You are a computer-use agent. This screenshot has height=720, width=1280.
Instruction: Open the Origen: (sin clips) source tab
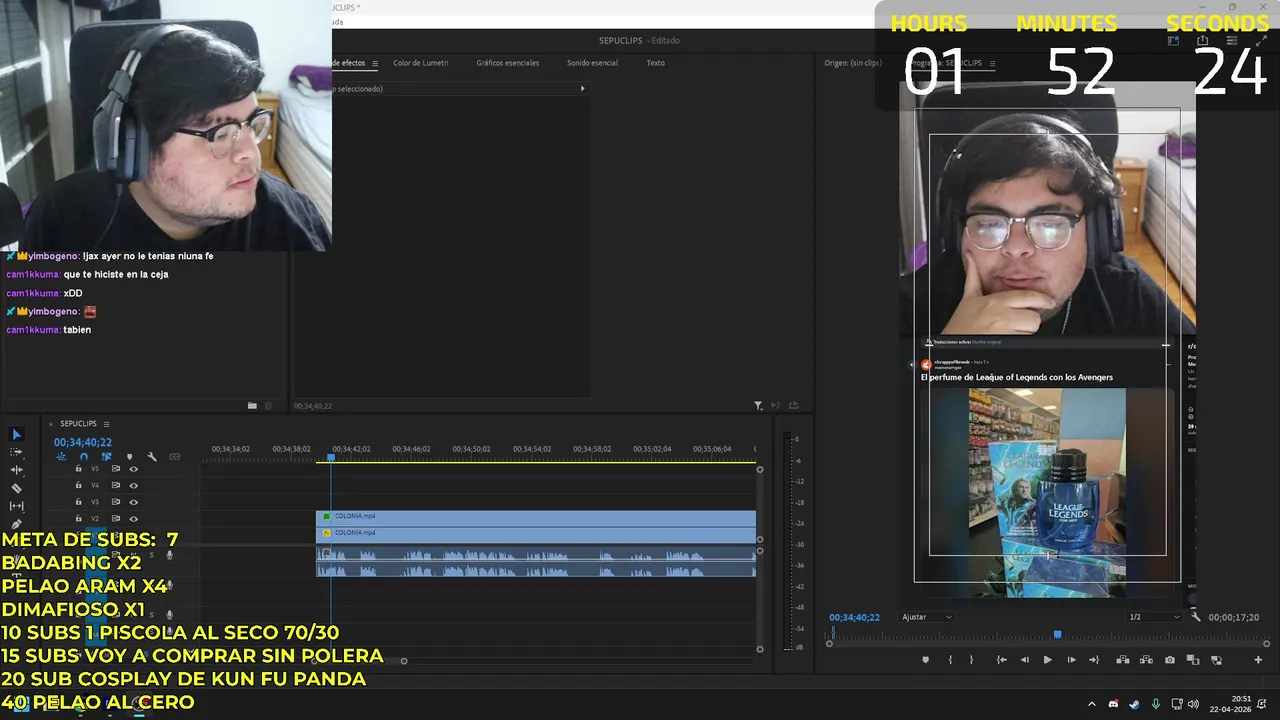pyautogui.click(x=853, y=63)
